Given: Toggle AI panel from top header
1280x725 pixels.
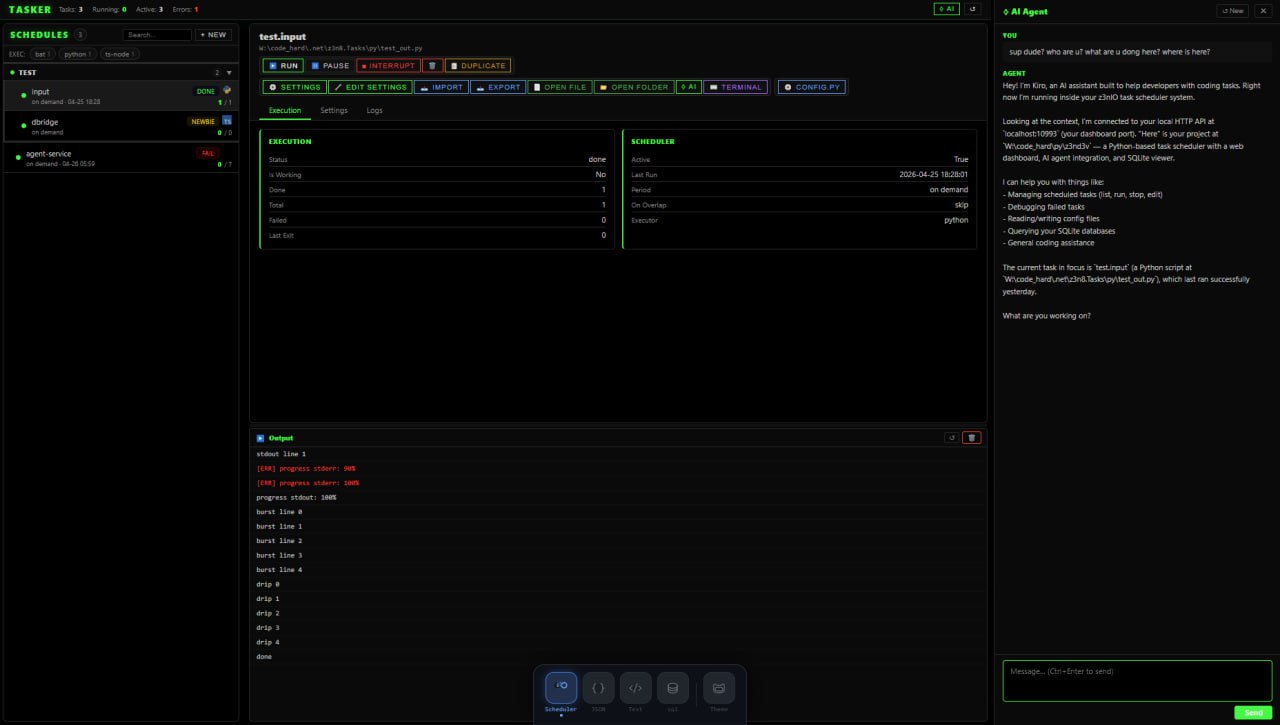Looking at the screenshot, I should pyautogui.click(x=946, y=9).
